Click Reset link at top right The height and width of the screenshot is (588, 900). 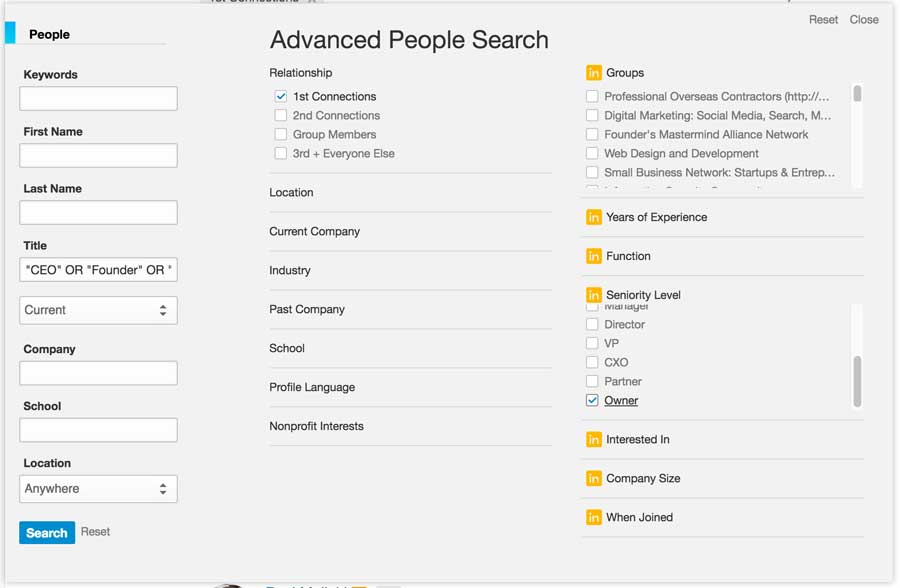pos(823,20)
